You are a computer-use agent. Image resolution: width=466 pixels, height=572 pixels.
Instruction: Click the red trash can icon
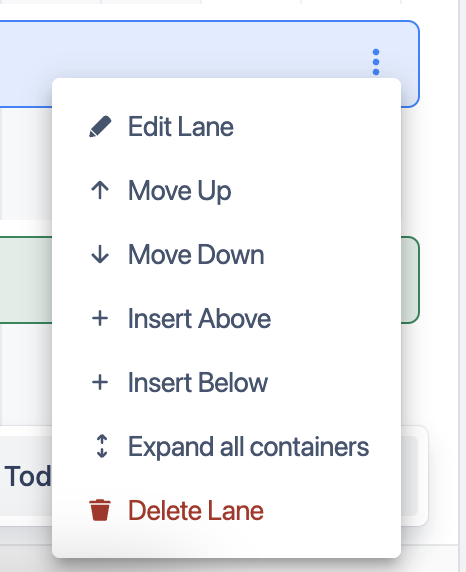(x=100, y=510)
